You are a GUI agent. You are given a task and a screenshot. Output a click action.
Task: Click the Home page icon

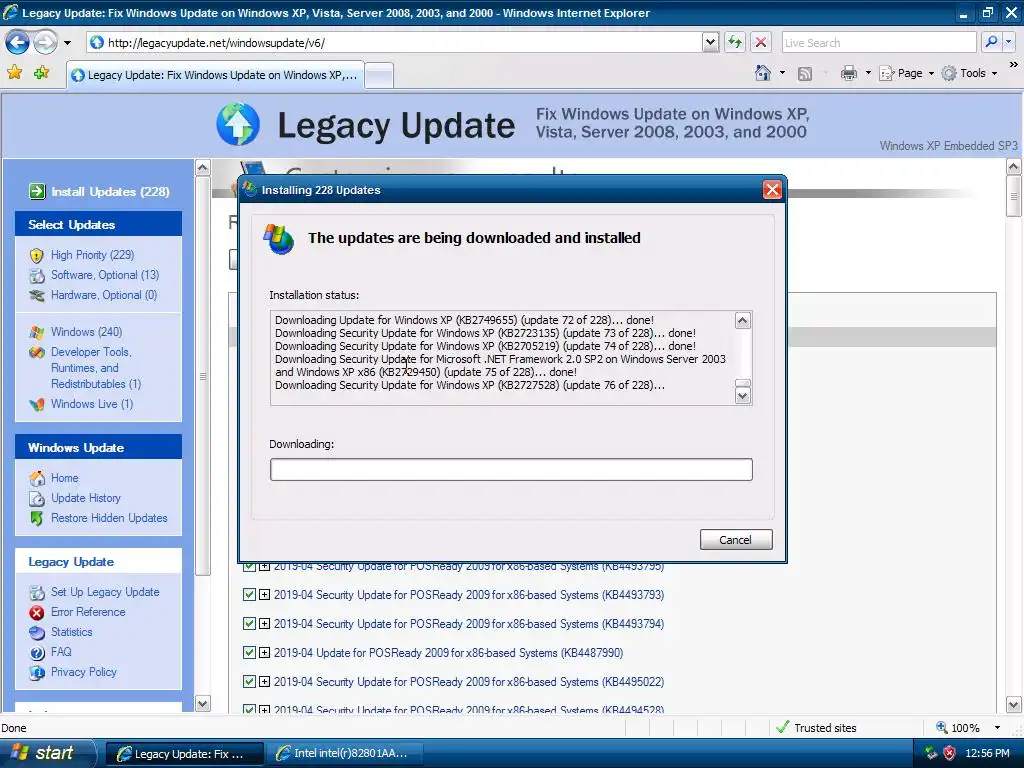763,73
